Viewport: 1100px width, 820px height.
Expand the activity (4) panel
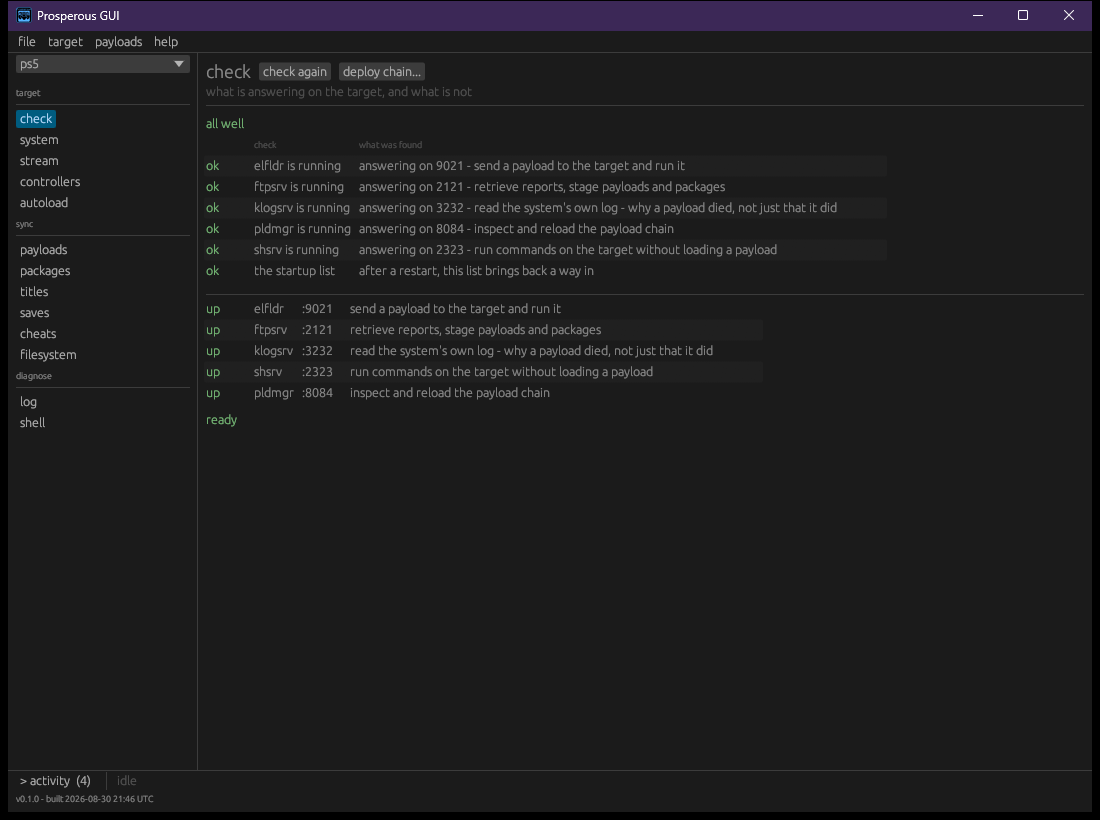(x=55, y=781)
